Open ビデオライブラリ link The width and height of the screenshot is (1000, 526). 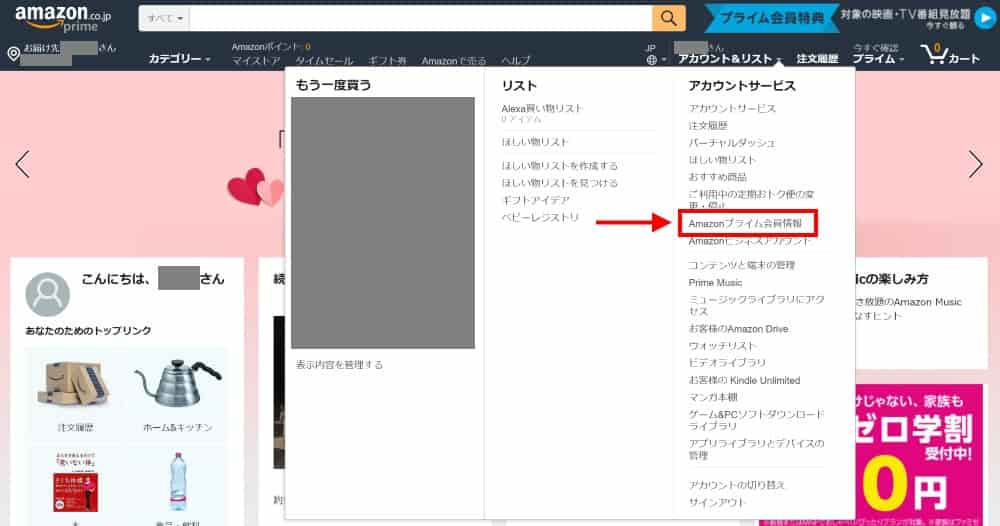[x=726, y=363]
